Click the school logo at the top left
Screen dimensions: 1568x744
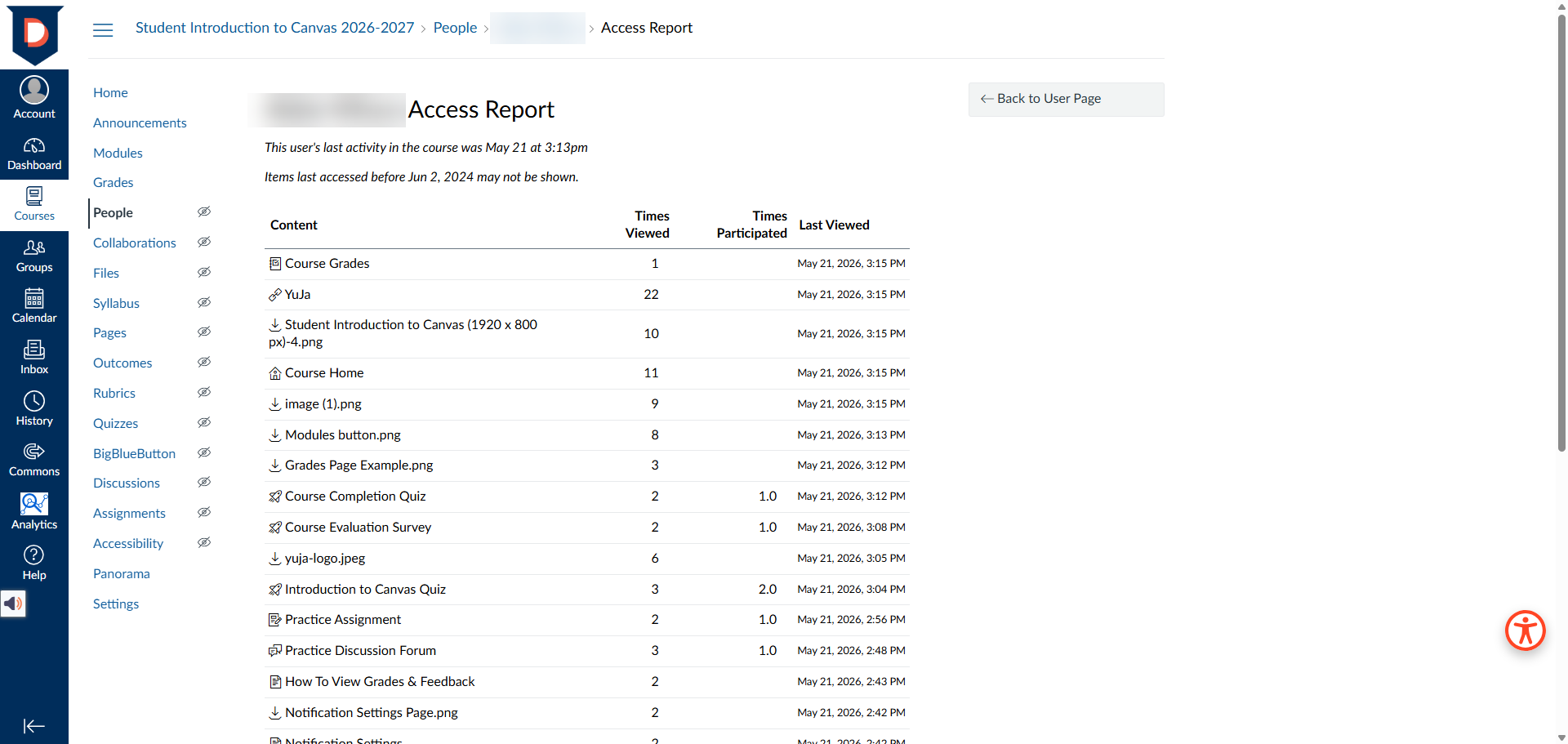tap(34, 34)
